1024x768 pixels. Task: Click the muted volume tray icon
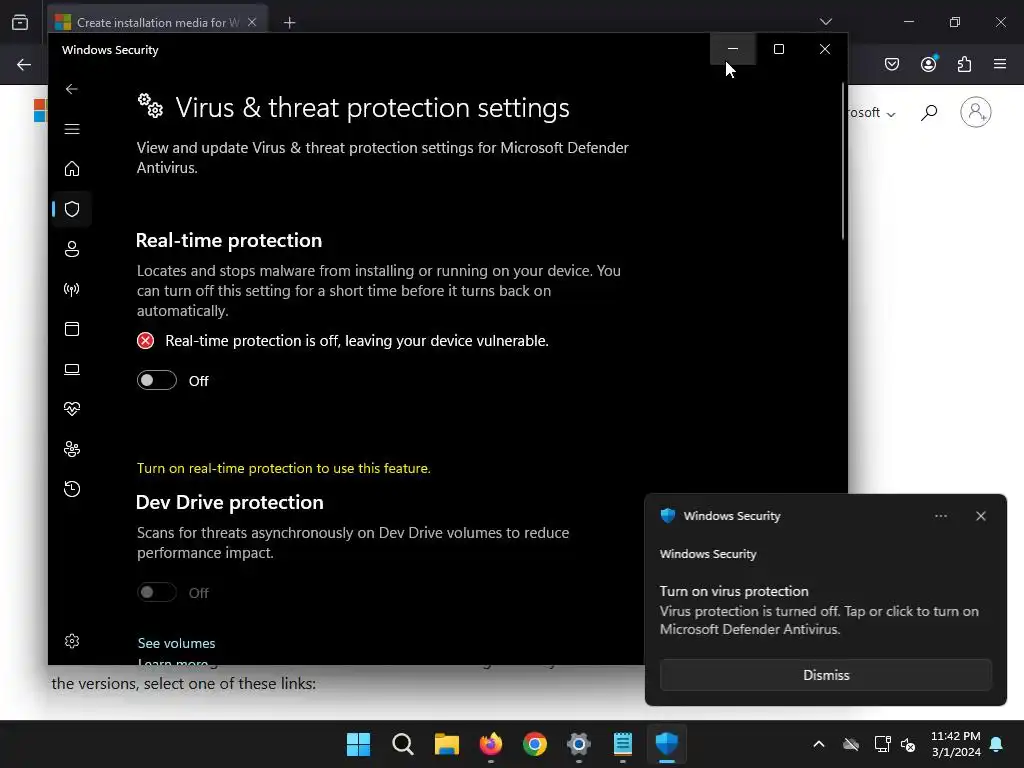coord(908,744)
